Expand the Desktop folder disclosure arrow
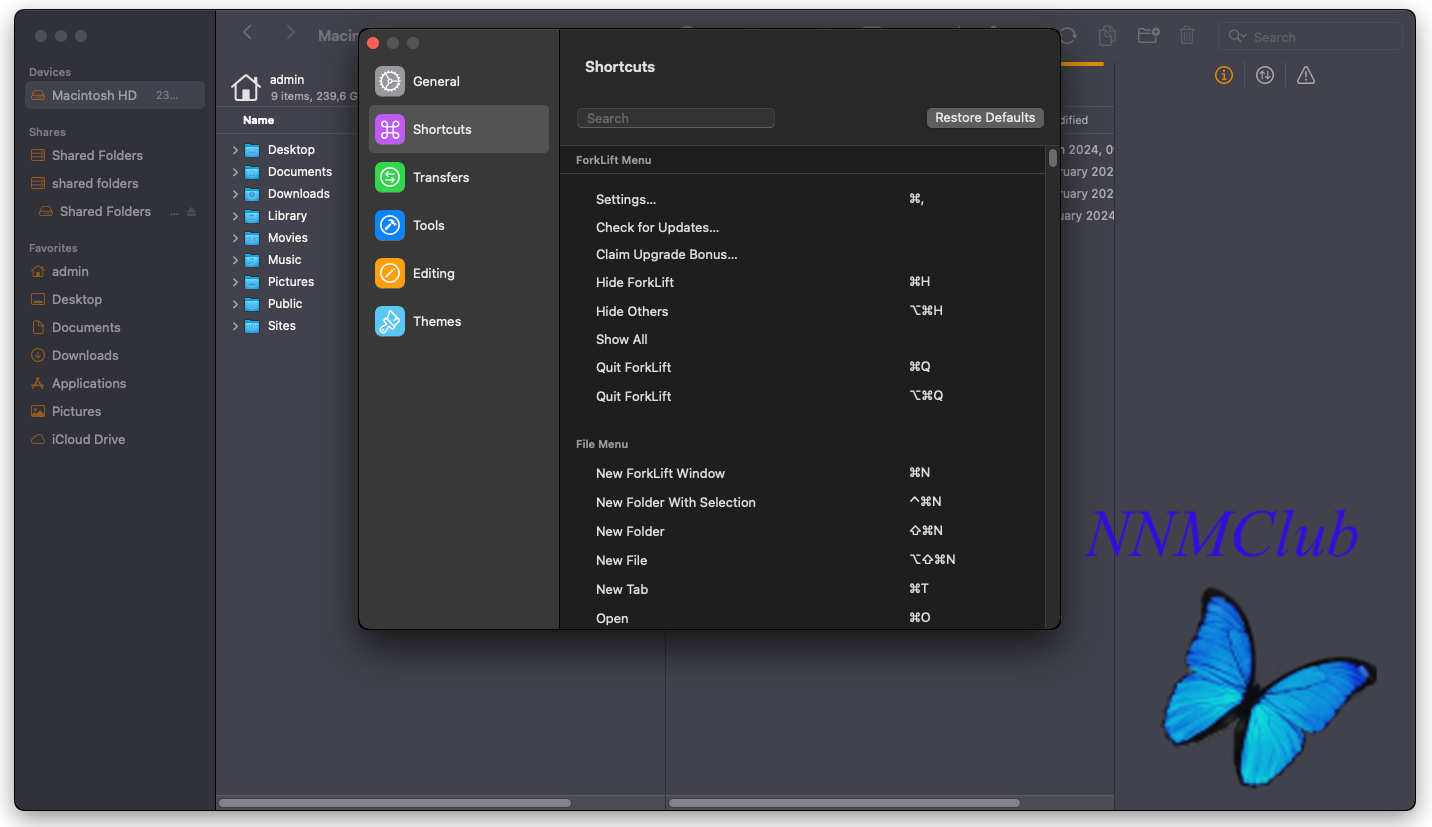1432x827 pixels. pos(235,150)
